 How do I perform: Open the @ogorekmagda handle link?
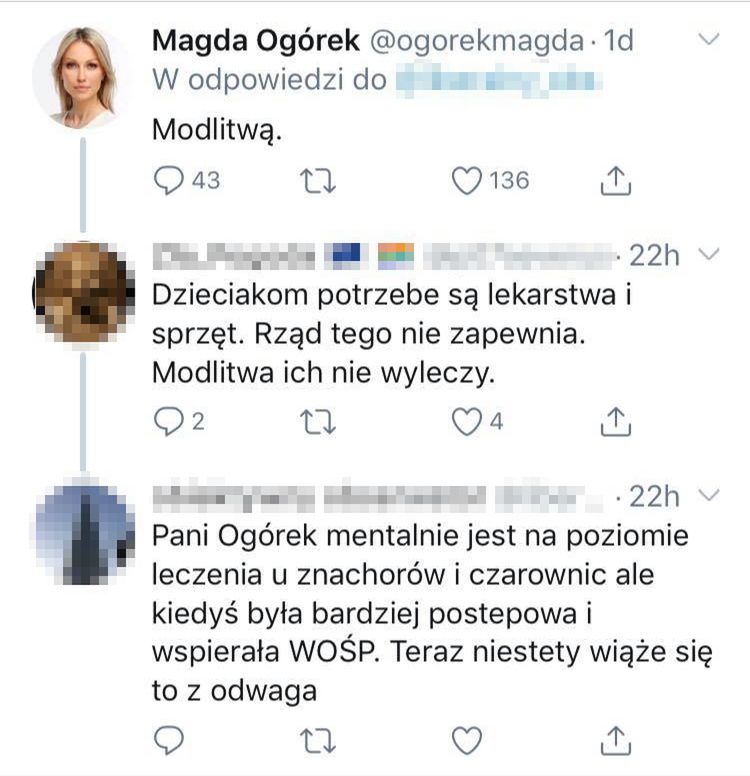(478, 41)
